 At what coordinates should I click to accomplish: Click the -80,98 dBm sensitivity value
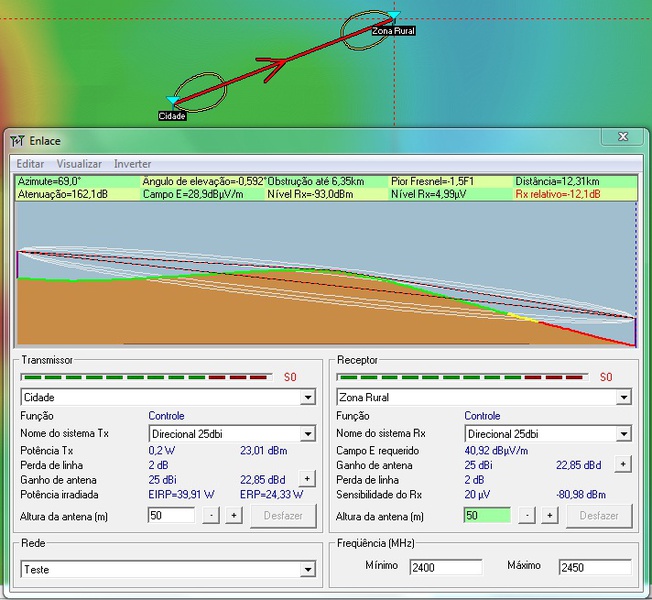(x=580, y=494)
